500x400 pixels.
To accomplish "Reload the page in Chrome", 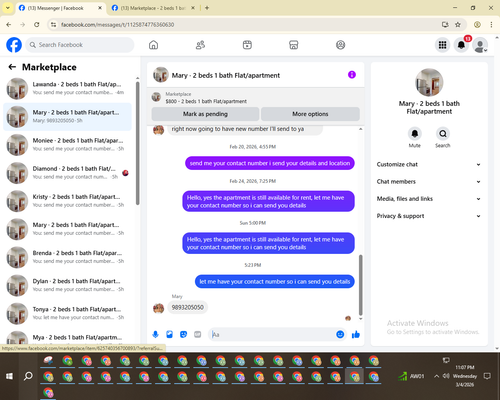I will pos(37,25).
